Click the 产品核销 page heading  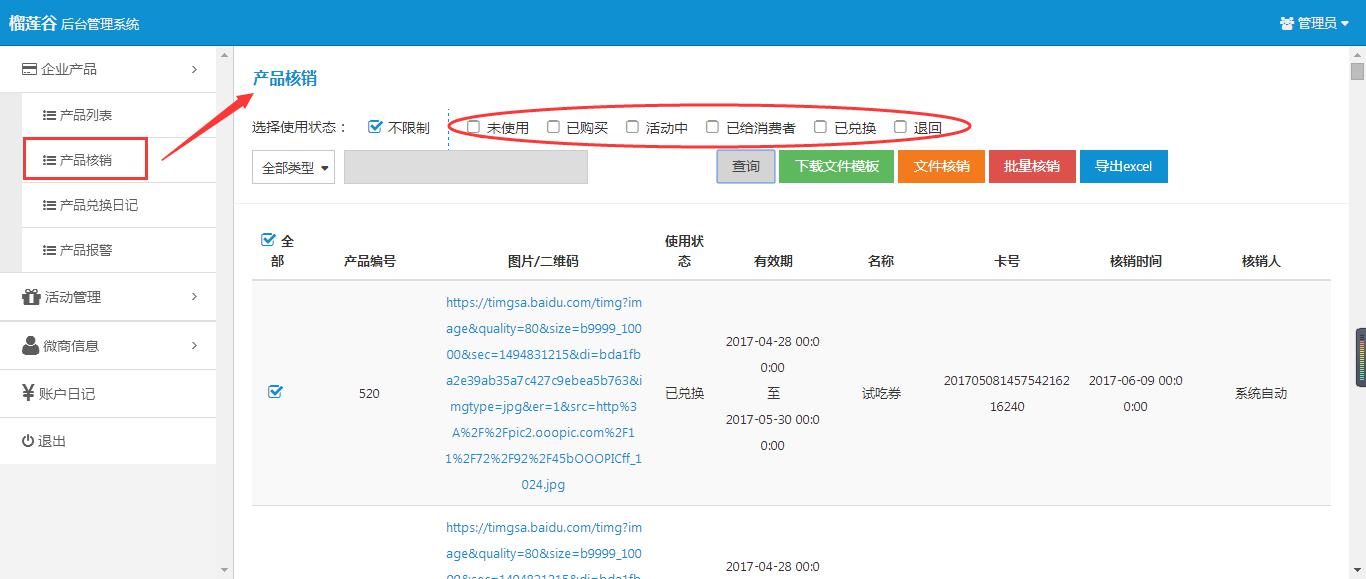pos(285,78)
